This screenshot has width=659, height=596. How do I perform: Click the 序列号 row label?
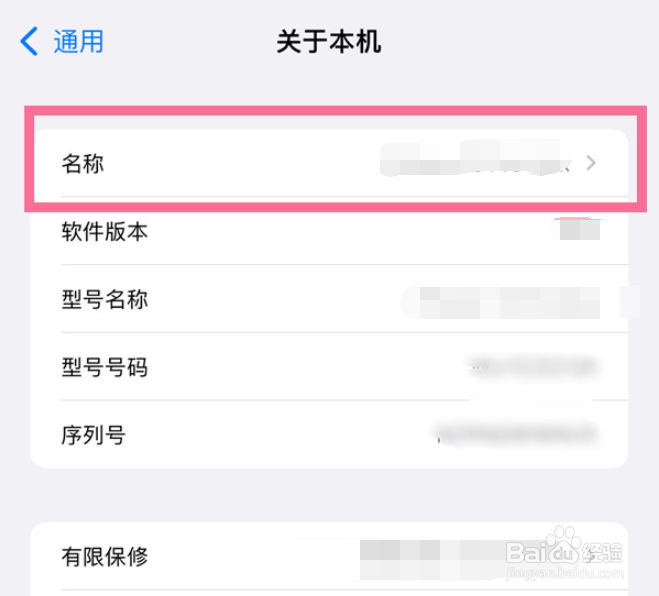tap(93, 435)
